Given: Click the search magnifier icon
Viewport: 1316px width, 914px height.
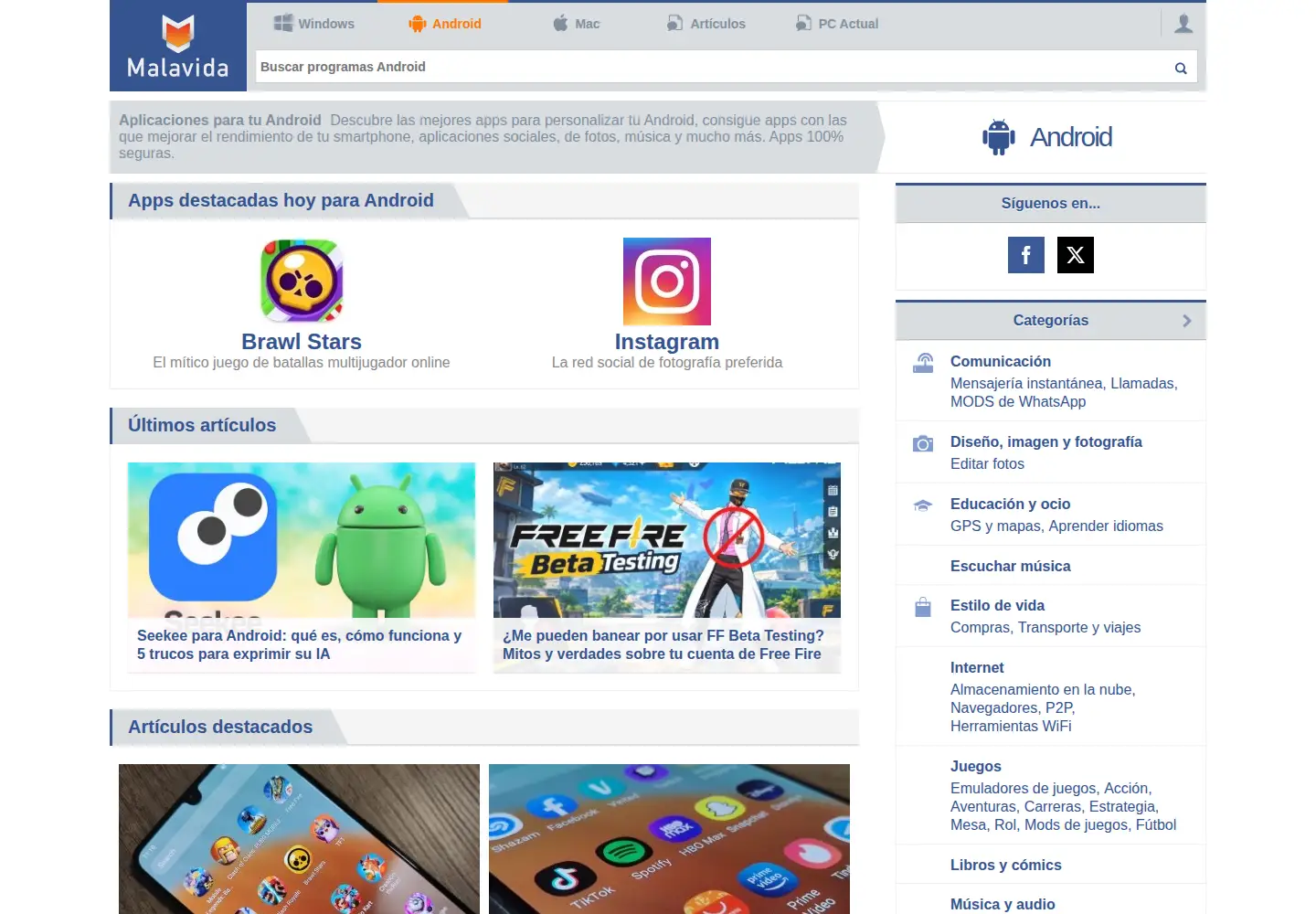Looking at the screenshot, I should coord(1181,68).
